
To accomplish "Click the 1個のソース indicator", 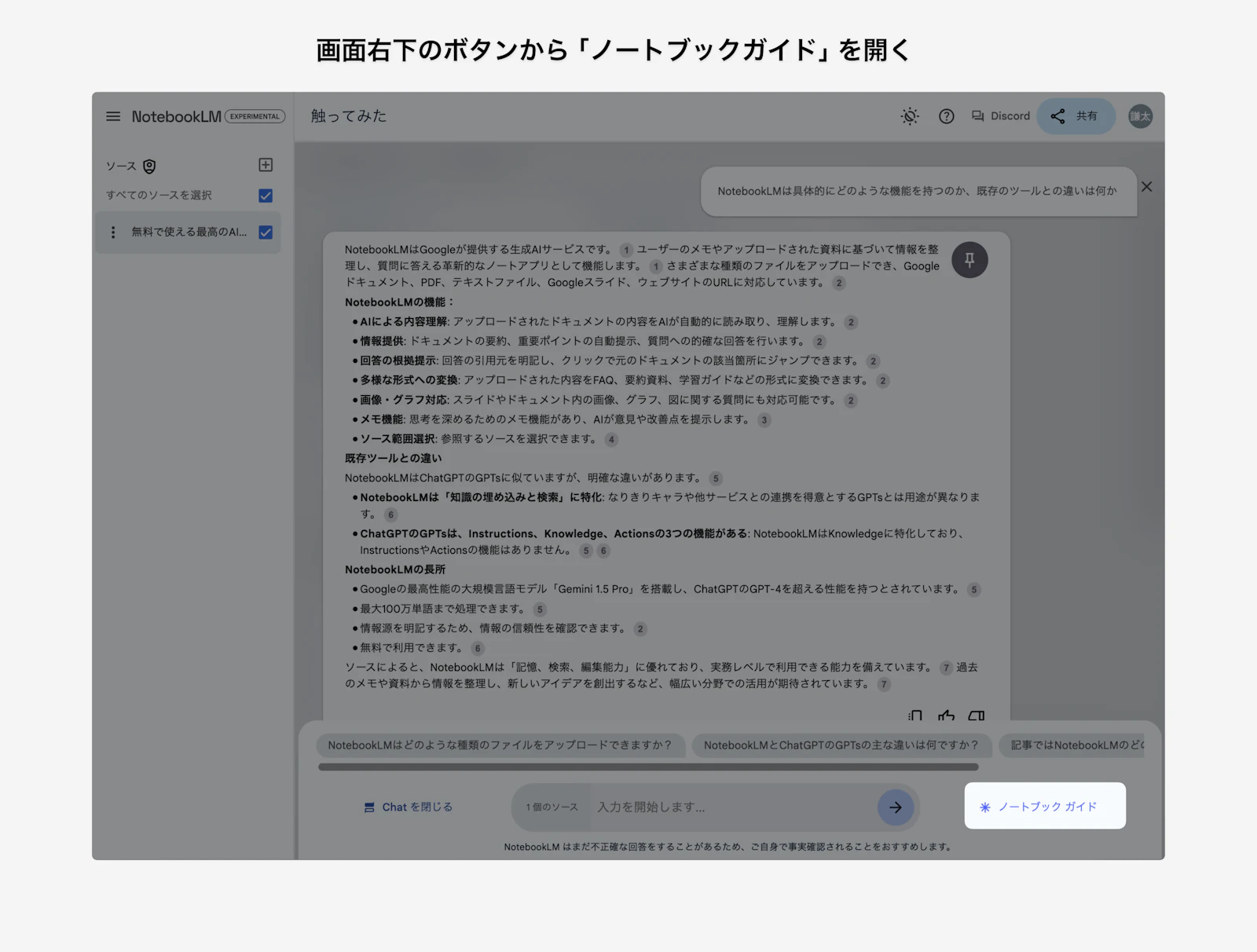I will pyautogui.click(x=552, y=807).
